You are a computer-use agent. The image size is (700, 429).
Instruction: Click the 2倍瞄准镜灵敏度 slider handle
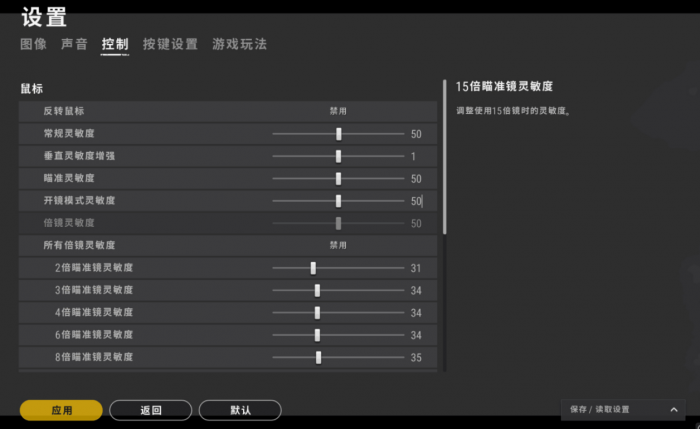[313, 268]
